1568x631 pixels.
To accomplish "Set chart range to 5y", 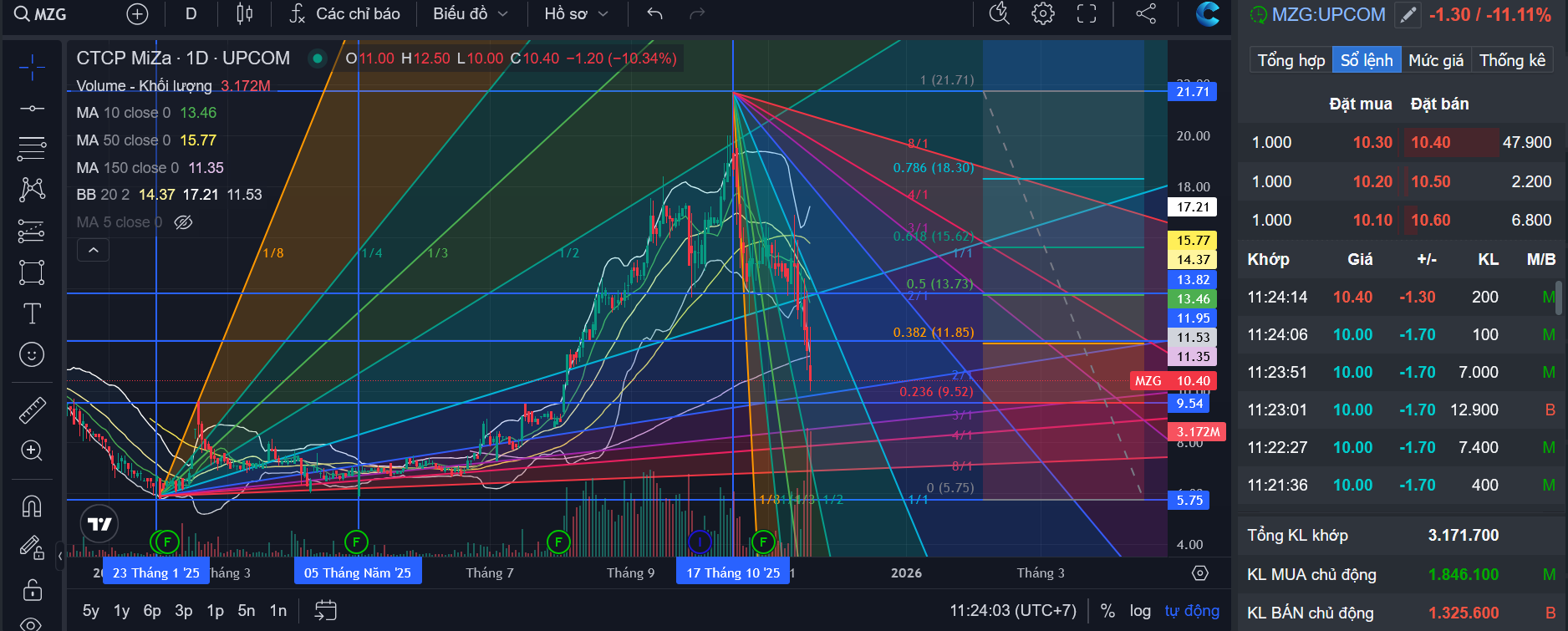I will pyautogui.click(x=91, y=611).
